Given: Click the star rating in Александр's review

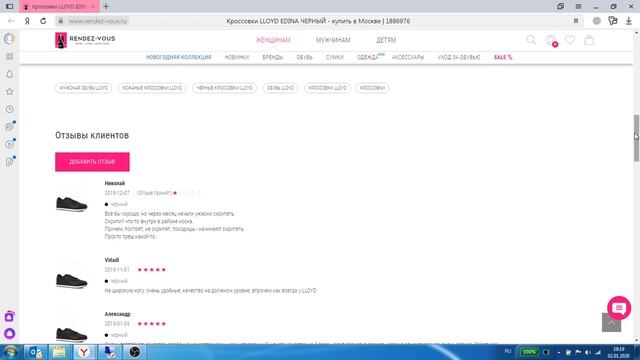Looking at the screenshot, I should (152, 324).
